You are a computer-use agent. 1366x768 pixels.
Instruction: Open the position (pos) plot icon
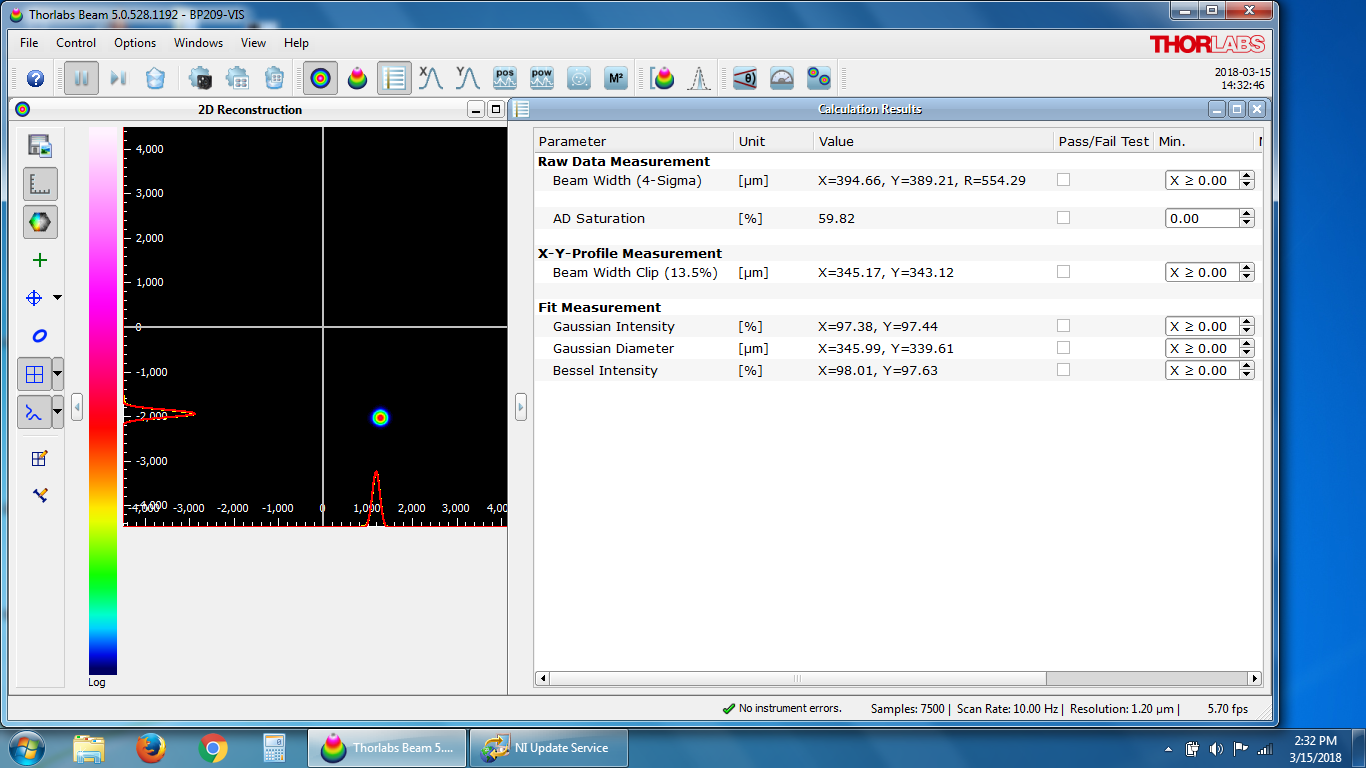pyautogui.click(x=505, y=78)
